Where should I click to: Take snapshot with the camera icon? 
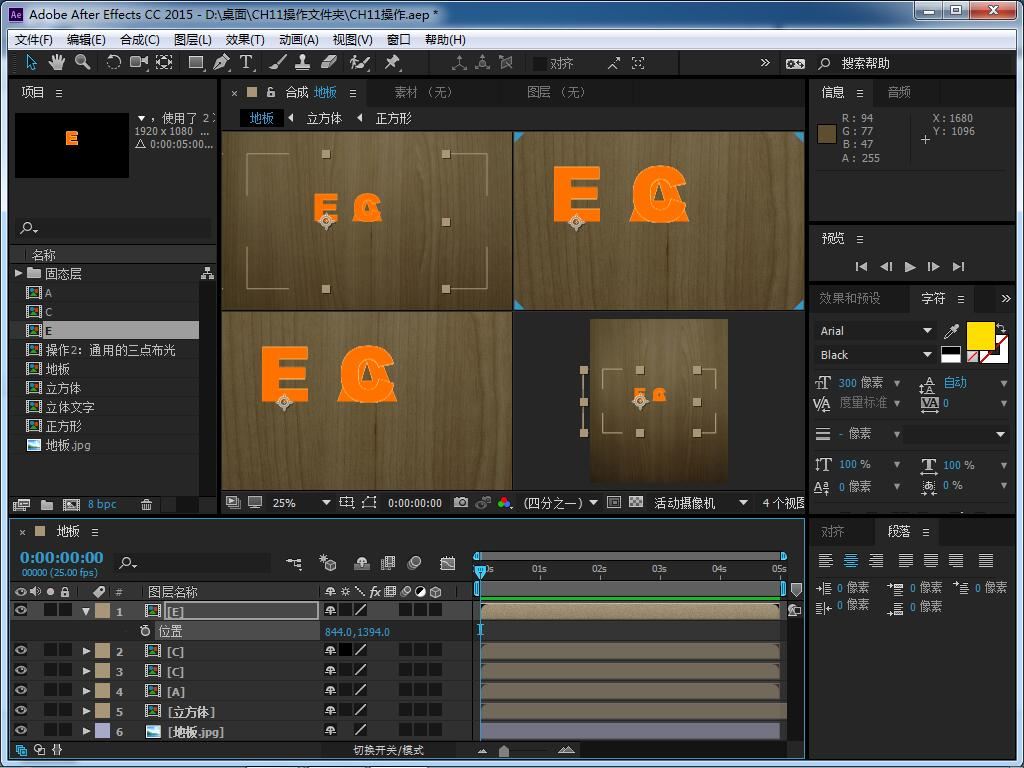coord(460,503)
